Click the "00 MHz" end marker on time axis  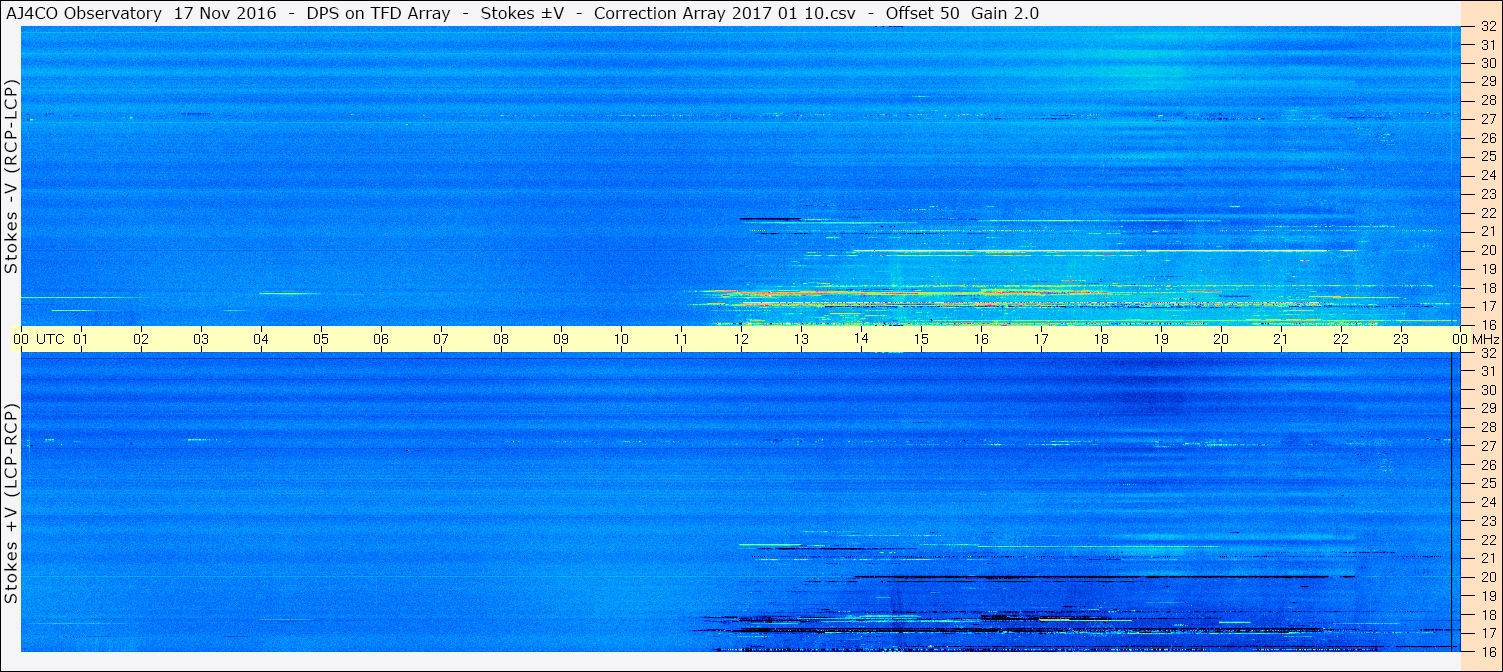1476,339
